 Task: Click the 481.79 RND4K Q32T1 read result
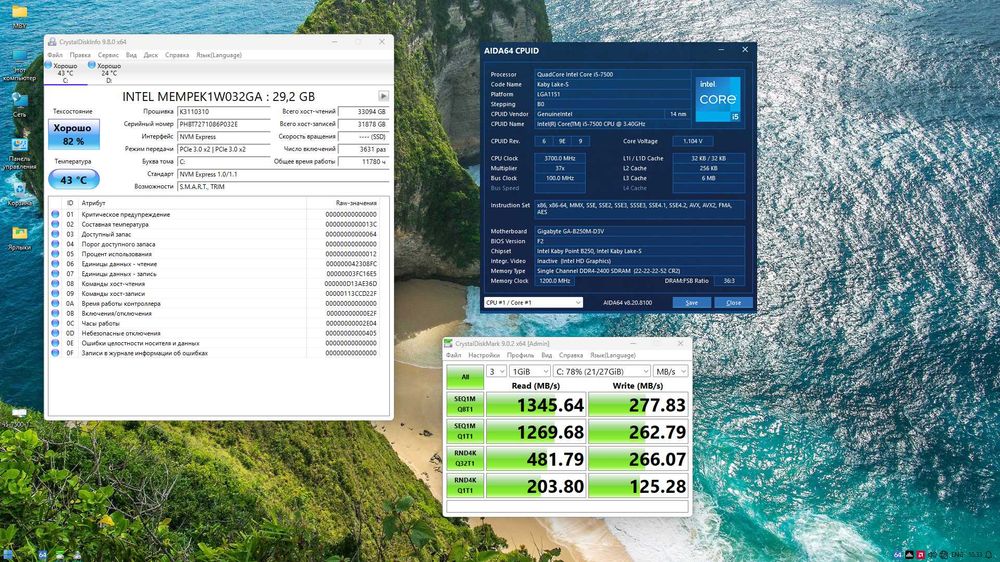[x=536, y=458]
